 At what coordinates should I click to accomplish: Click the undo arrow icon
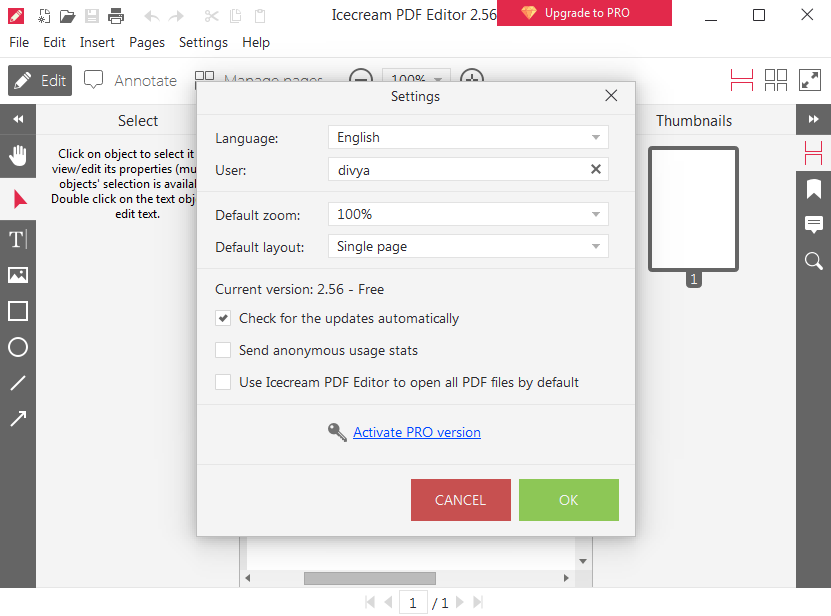[152, 16]
